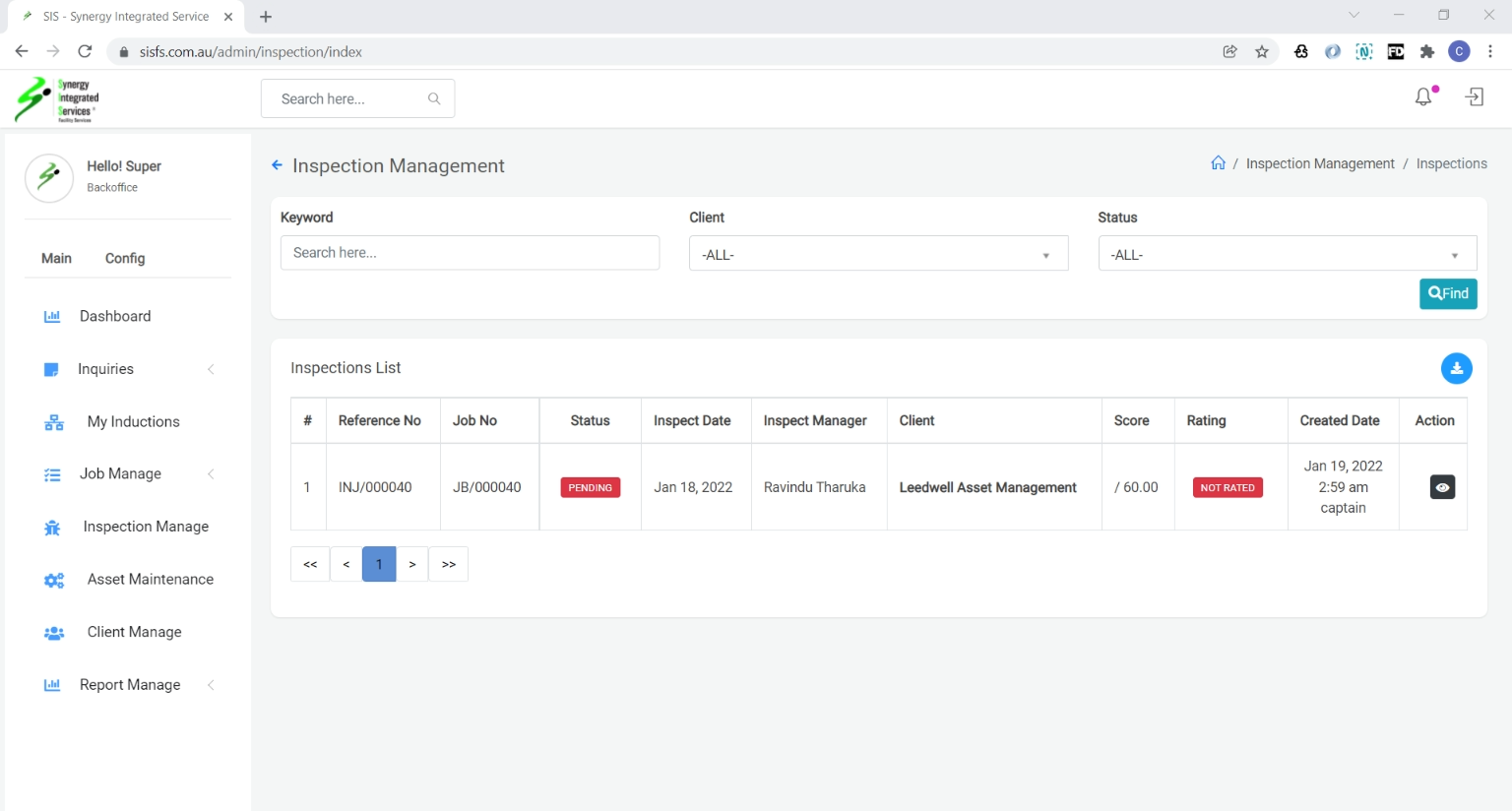This screenshot has height=811, width=1512.
Task: Click the logout icon in header
Action: tap(1475, 96)
